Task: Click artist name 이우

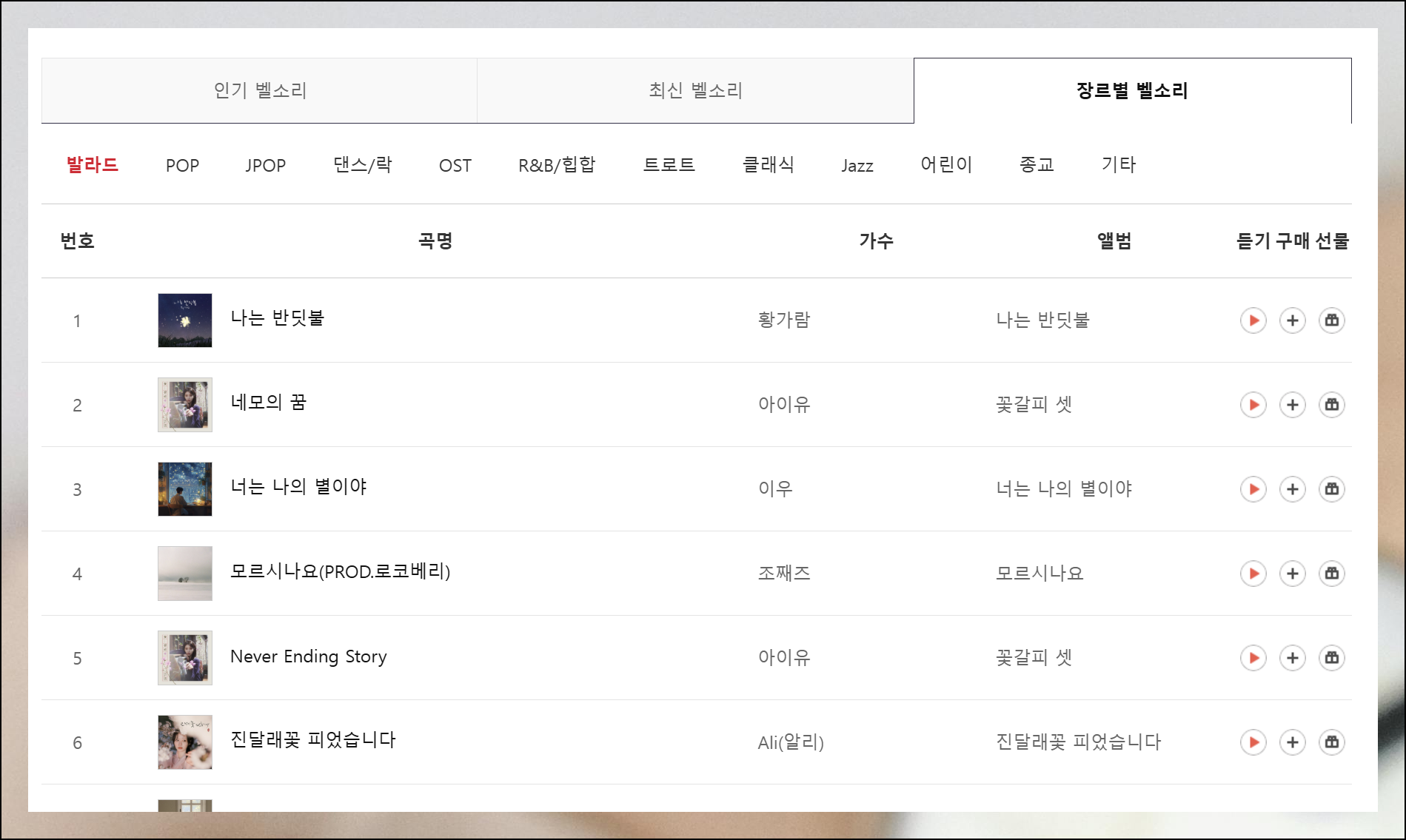Action: pyautogui.click(x=775, y=488)
